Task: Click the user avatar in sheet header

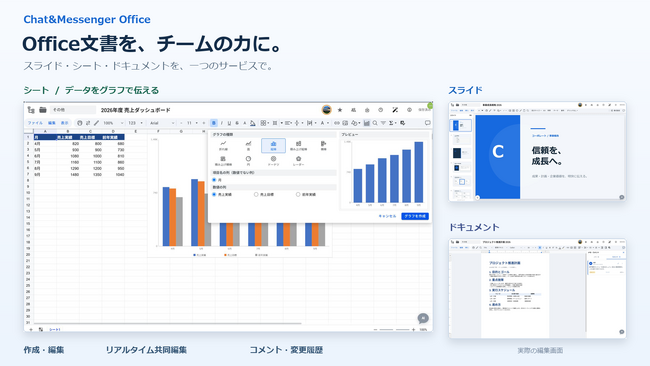Action: coord(327,110)
